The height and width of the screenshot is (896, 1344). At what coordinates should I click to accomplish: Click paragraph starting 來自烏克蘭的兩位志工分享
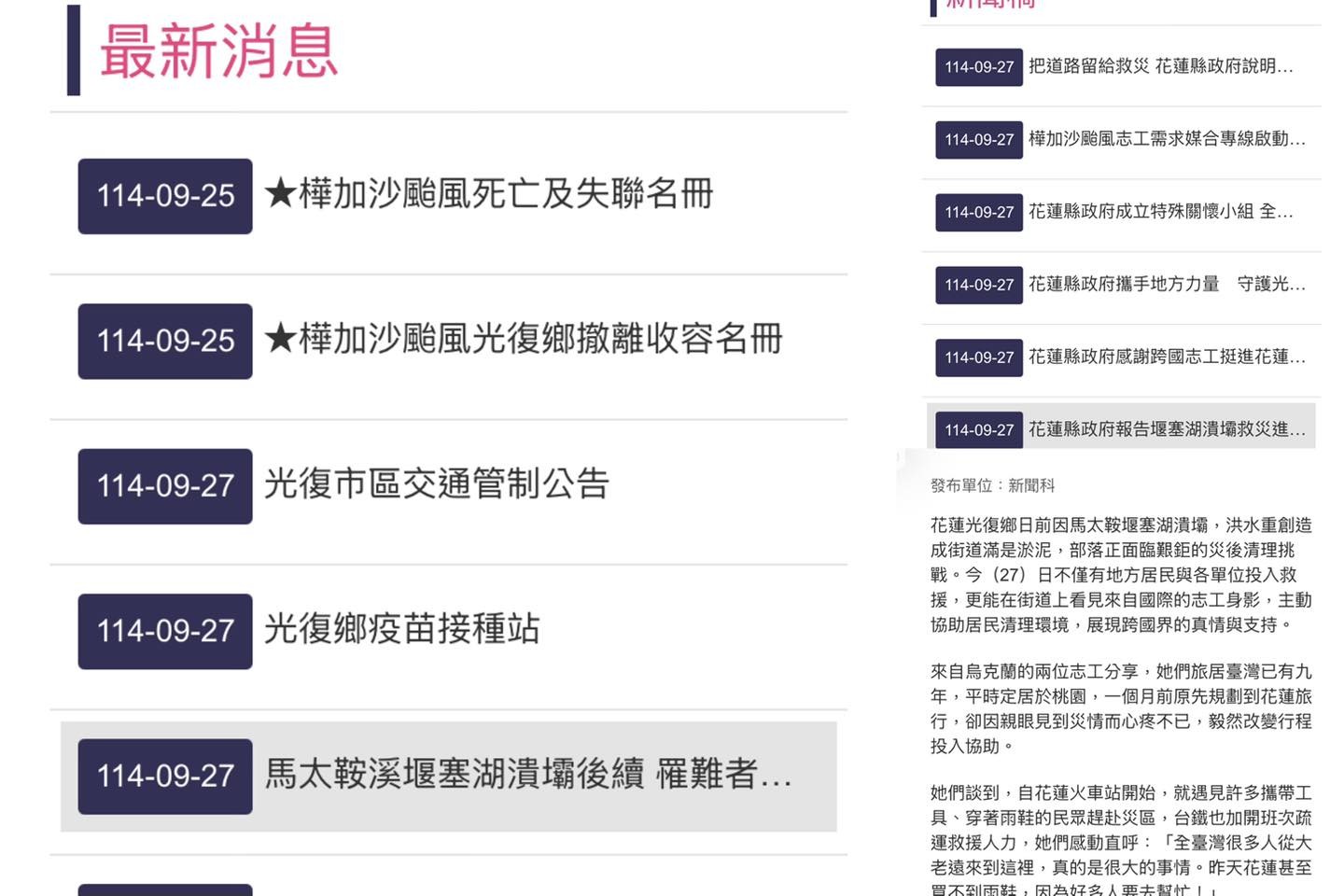[x=1121, y=708]
